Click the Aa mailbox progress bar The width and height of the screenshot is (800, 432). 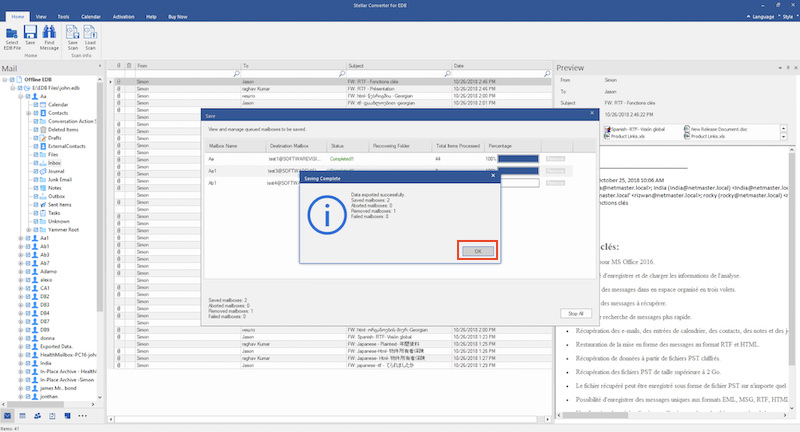(x=518, y=159)
